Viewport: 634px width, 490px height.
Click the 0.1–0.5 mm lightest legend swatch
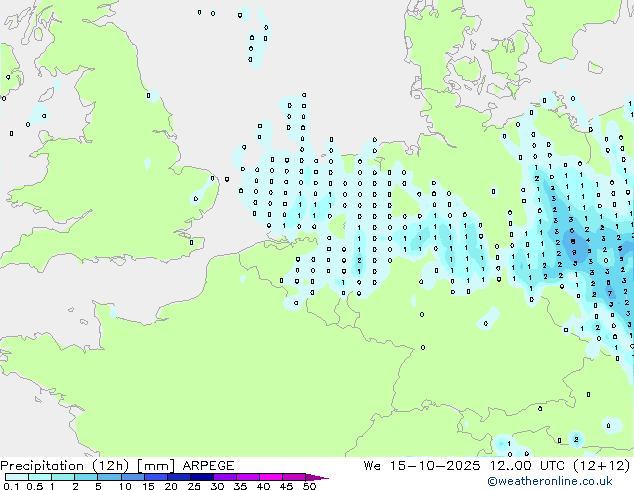coord(17,477)
